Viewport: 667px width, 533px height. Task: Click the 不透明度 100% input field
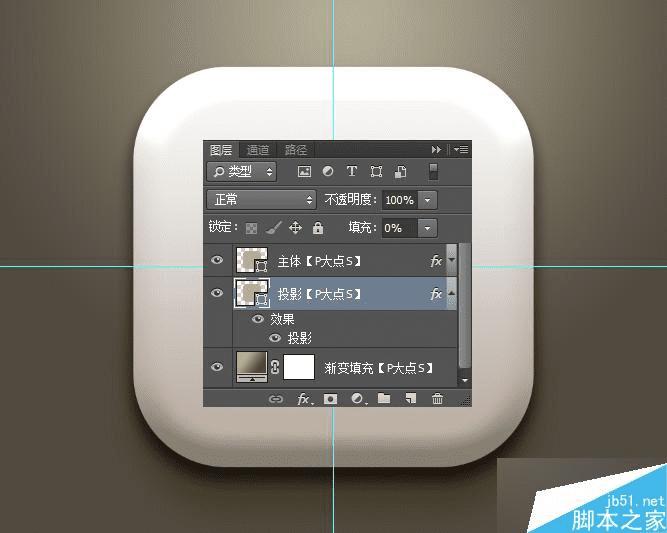coord(400,200)
